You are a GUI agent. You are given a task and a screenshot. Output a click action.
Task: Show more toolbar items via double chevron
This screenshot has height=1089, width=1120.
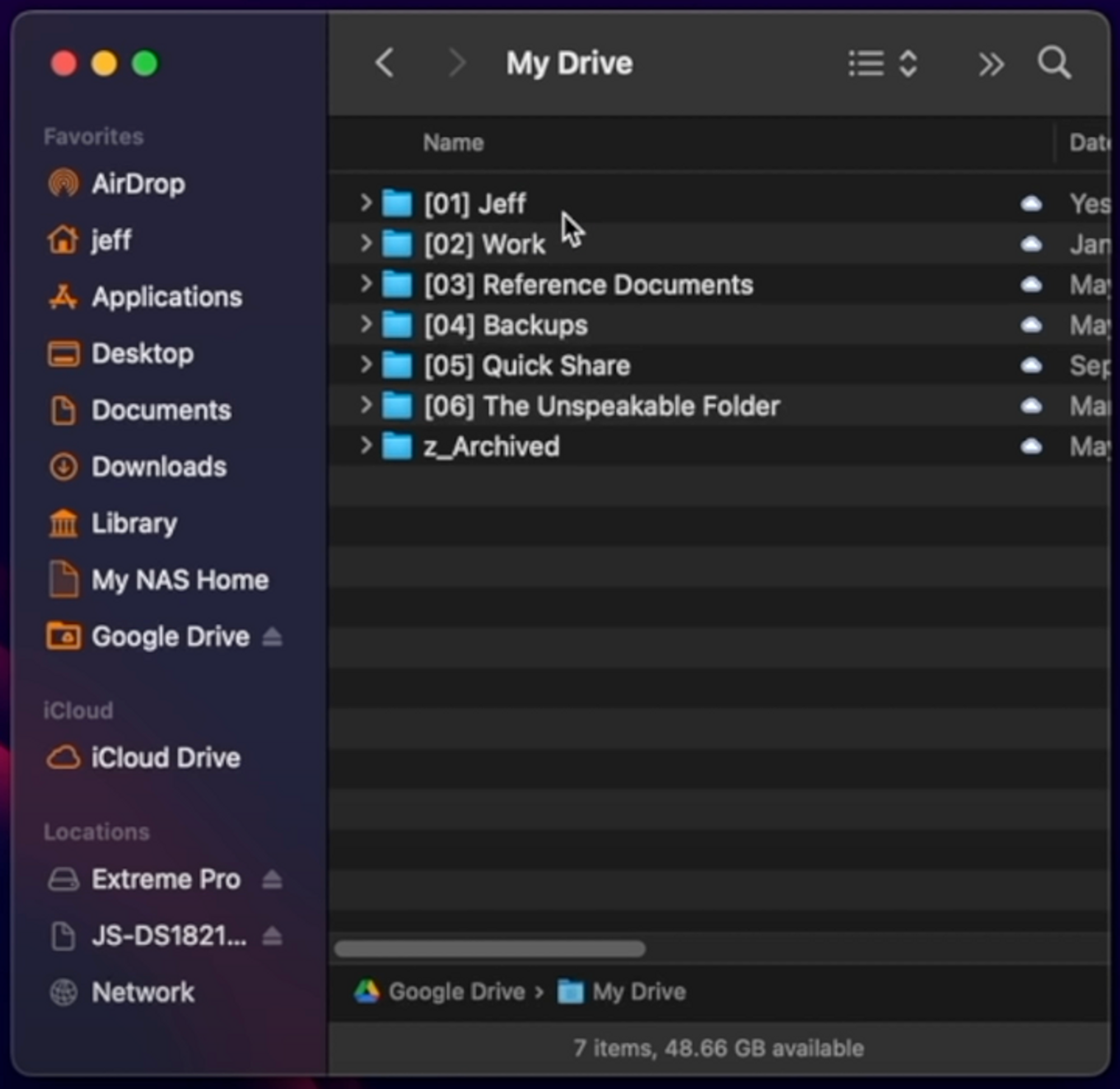(991, 64)
